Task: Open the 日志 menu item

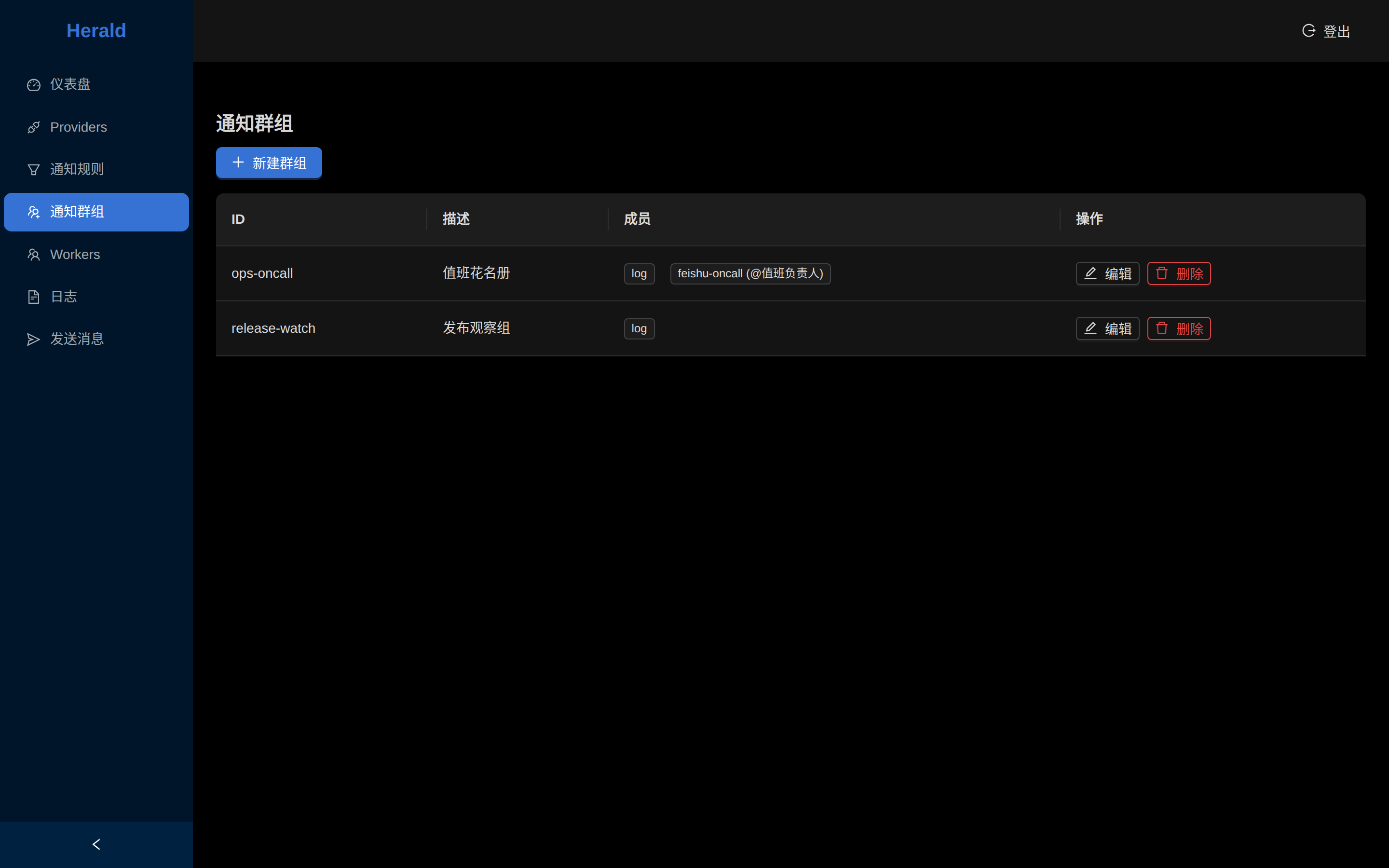Action: (96, 297)
